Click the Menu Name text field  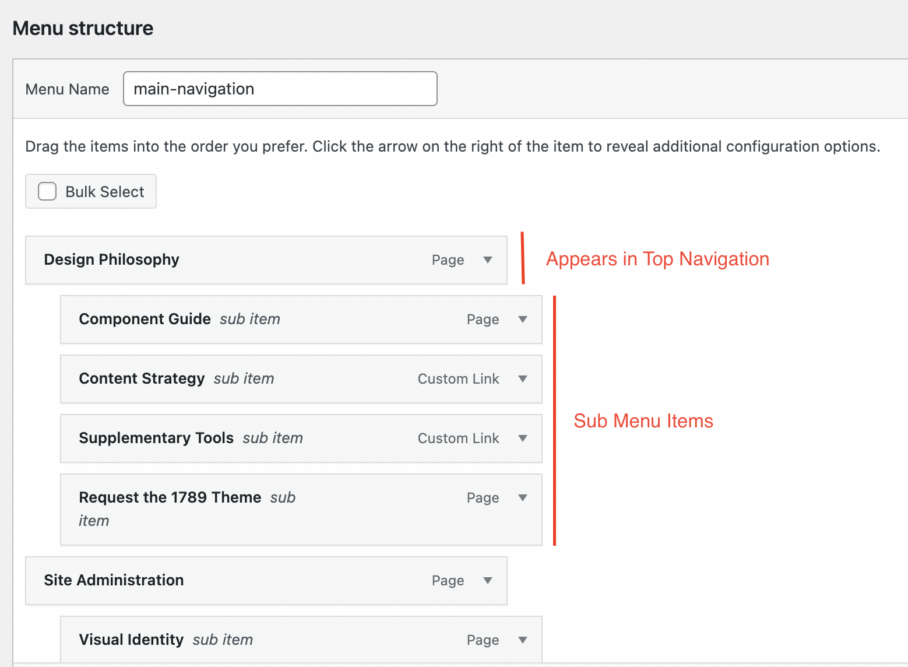click(280, 89)
